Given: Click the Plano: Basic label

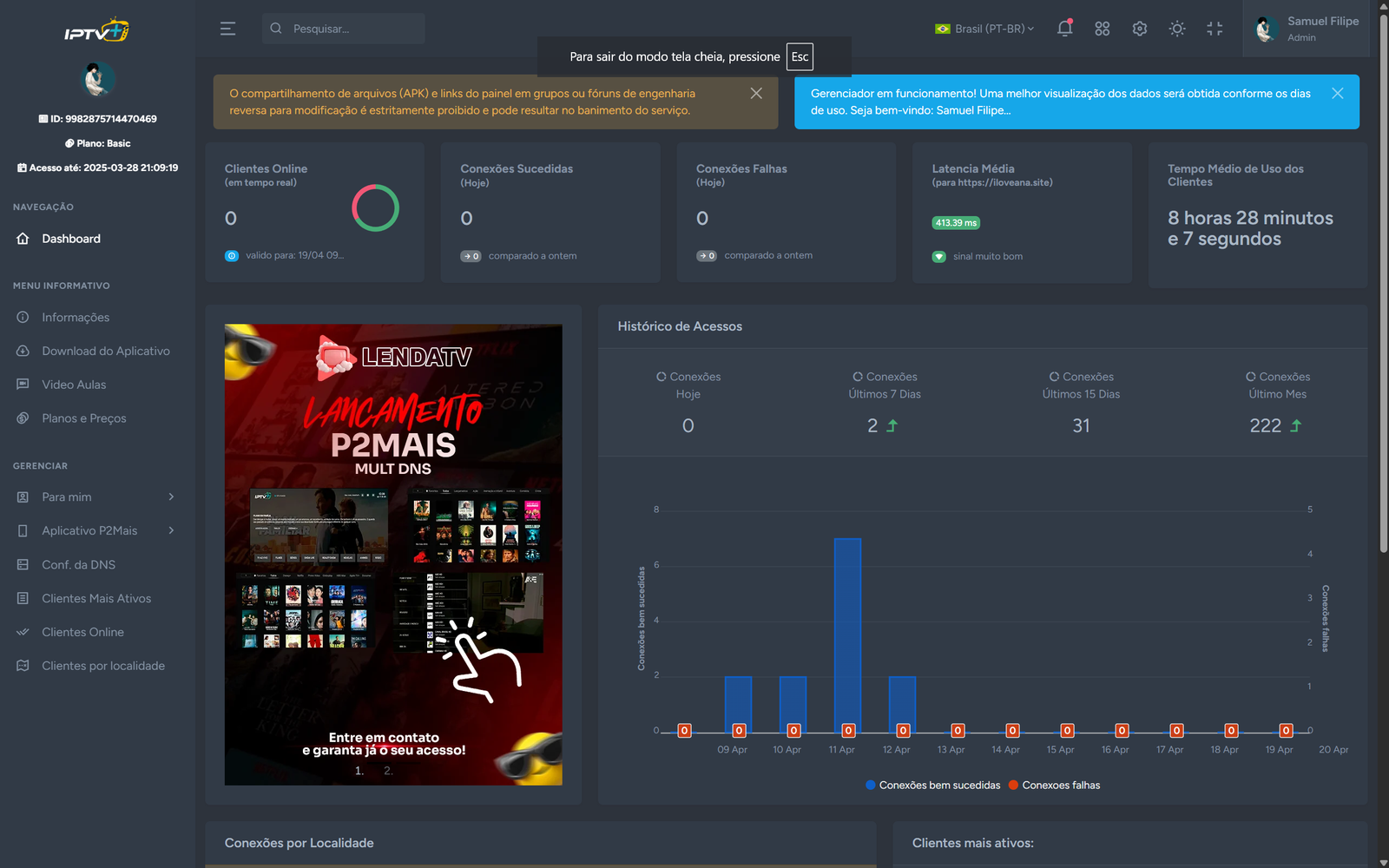Looking at the screenshot, I should point(97,143).
